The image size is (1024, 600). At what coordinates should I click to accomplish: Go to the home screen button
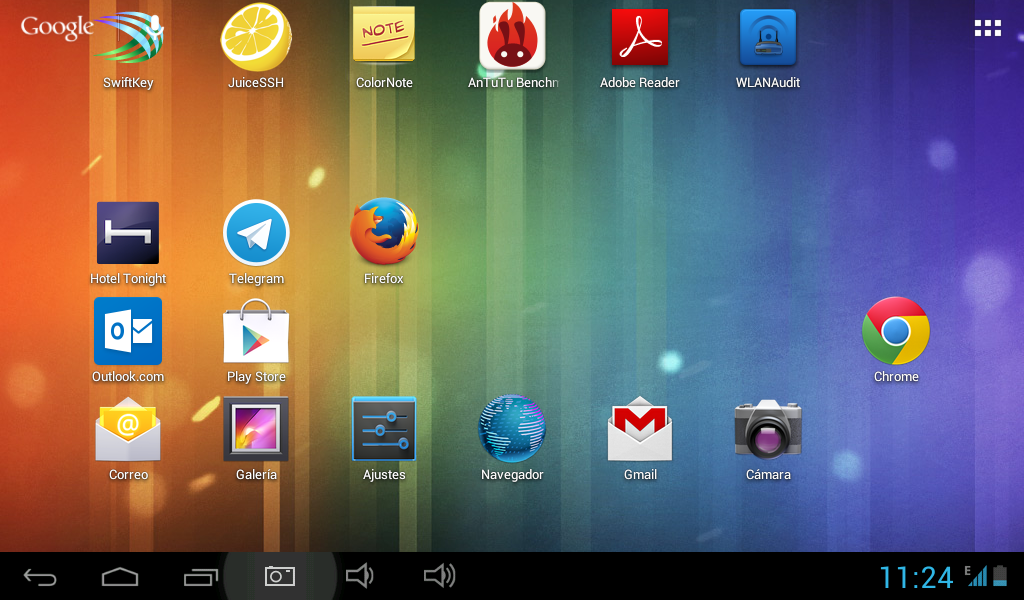click(120, 577)
